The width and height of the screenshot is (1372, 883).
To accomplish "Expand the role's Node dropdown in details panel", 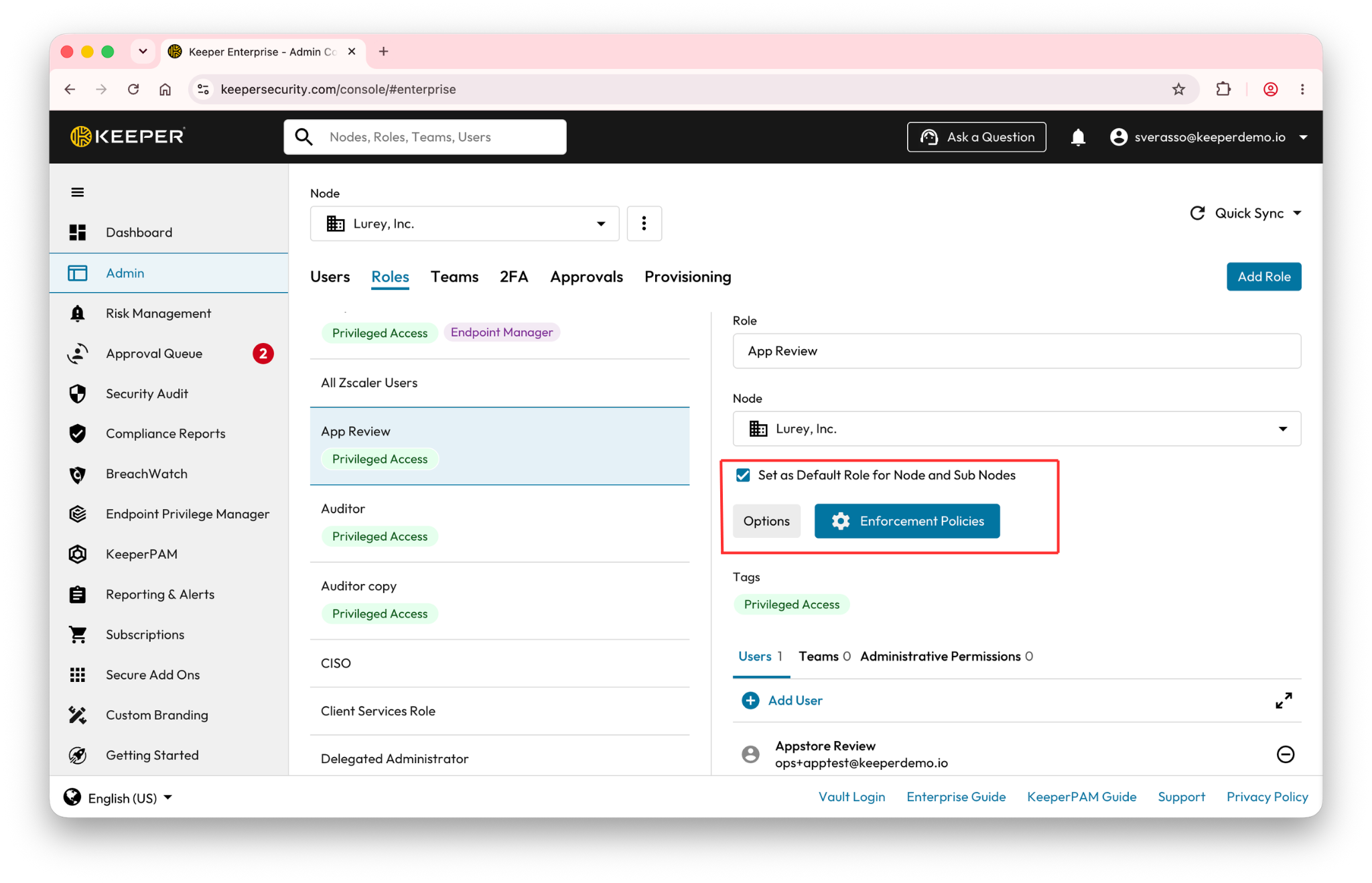I will pyautogui.click(x=1016, y=429).
